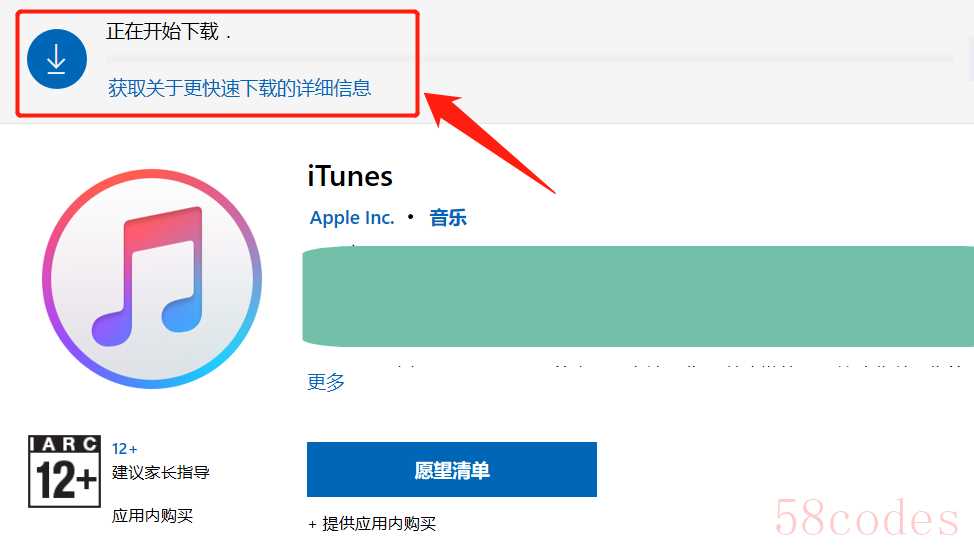Click the blue download arrow icon
Image resolution: width=974 pixels, height=548 pixels.
[x=57, y=59]
